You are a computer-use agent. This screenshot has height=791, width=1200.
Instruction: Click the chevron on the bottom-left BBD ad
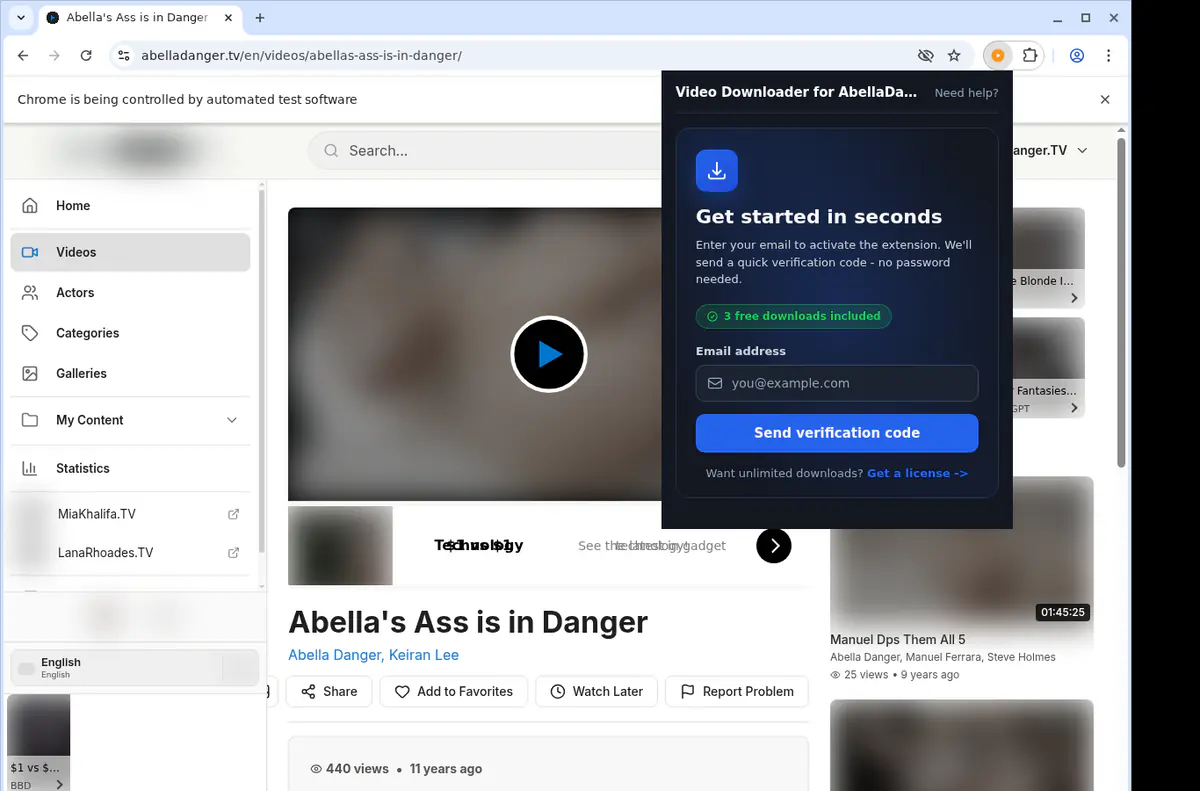coord(60,785)
